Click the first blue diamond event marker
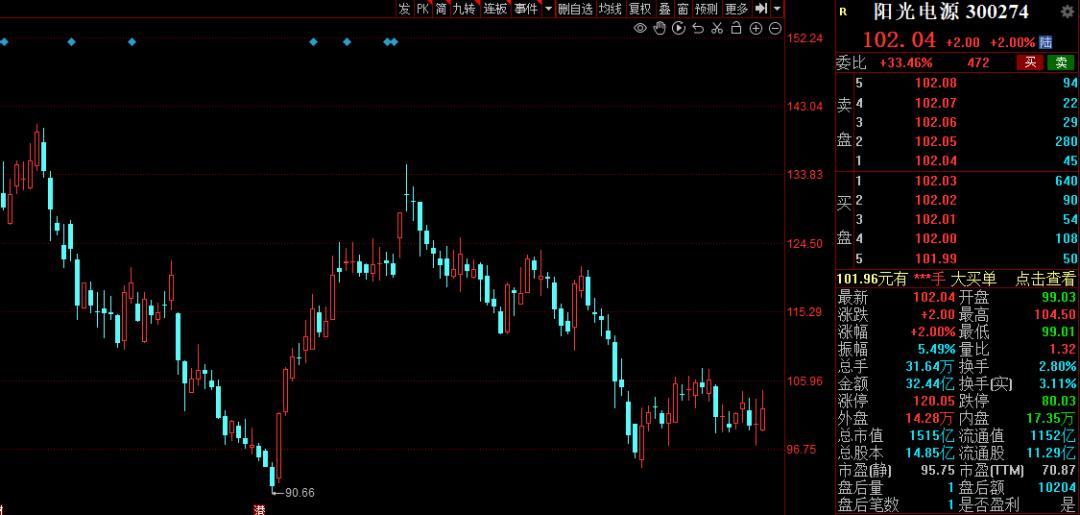Viewport: 1080px width, 515px height. click(4, 42)
